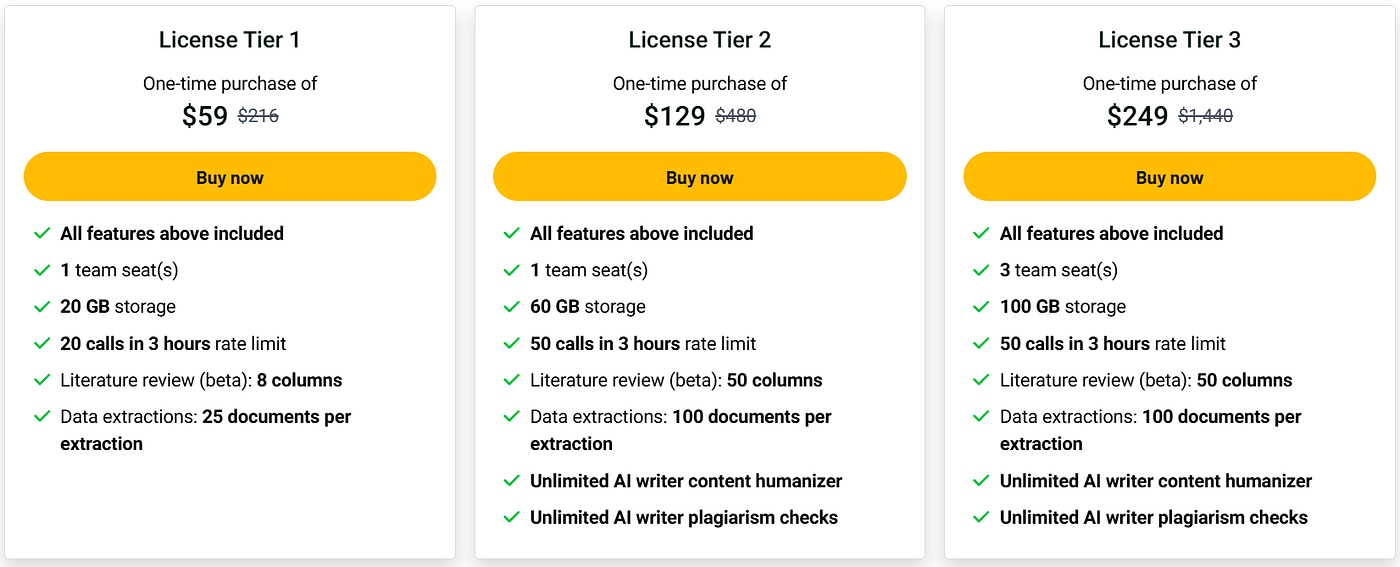Click Tier 3 checkmark for plagiarism checks
The width and height of the screenshot is (1400, 567).
tap(982, 518)
